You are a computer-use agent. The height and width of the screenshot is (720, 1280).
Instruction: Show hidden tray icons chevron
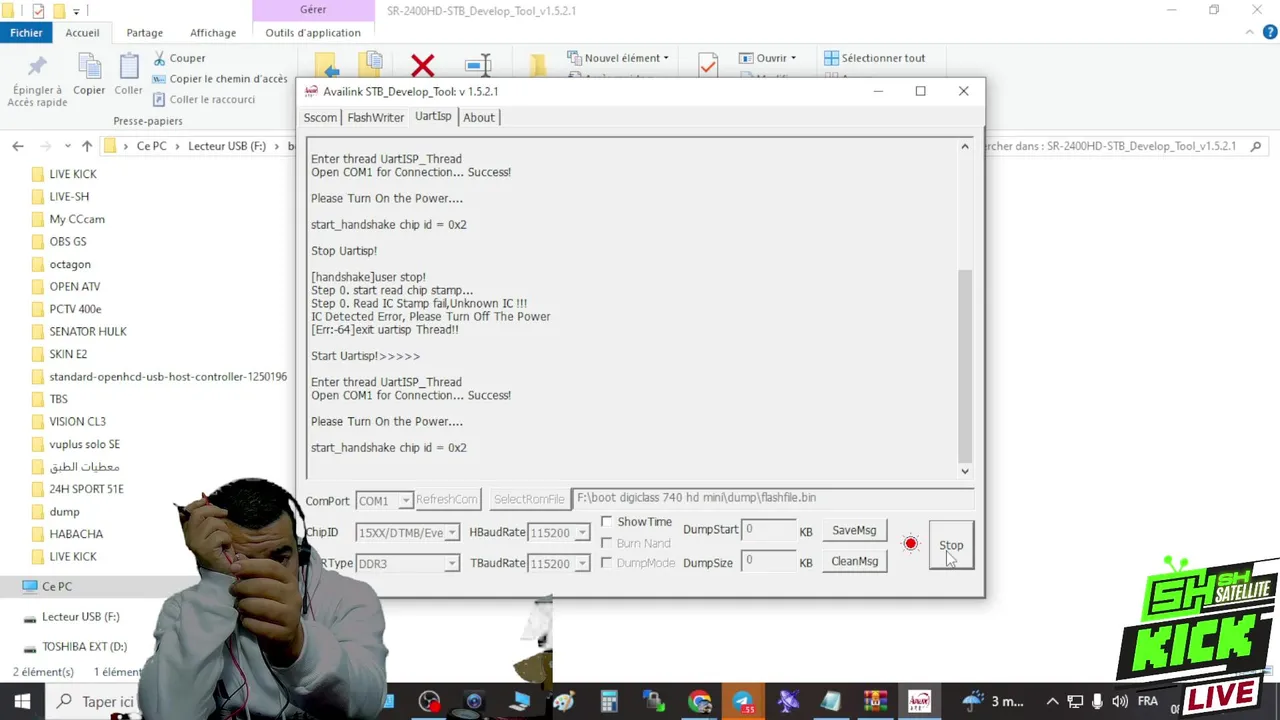coord(1052,702)
